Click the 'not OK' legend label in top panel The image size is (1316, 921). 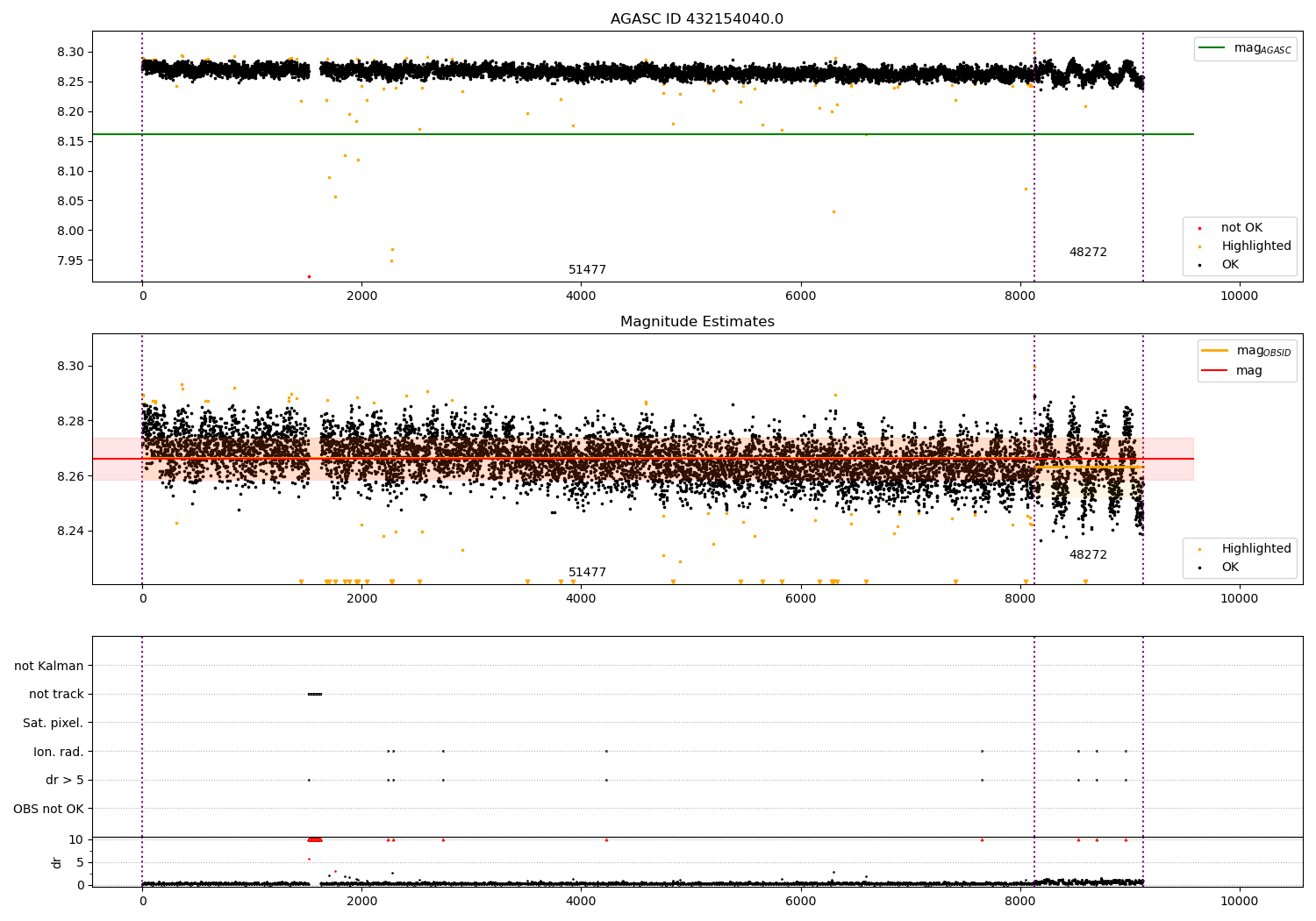[x=1241, y=228]
